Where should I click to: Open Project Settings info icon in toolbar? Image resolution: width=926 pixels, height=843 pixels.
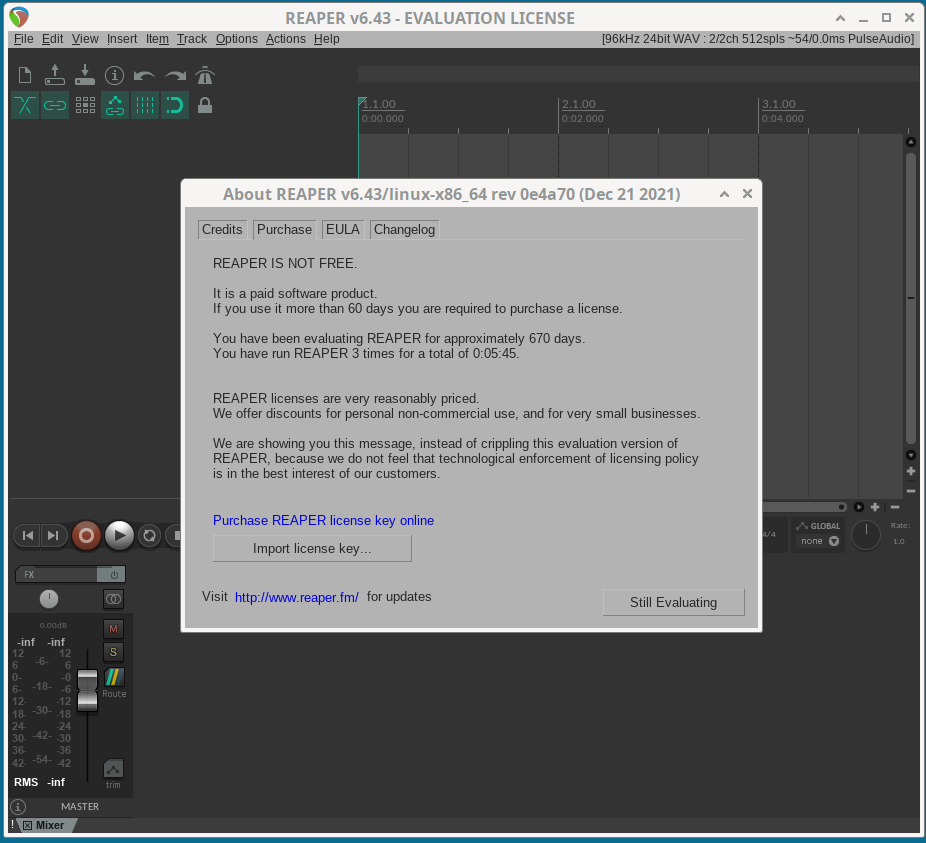point(115,76)
